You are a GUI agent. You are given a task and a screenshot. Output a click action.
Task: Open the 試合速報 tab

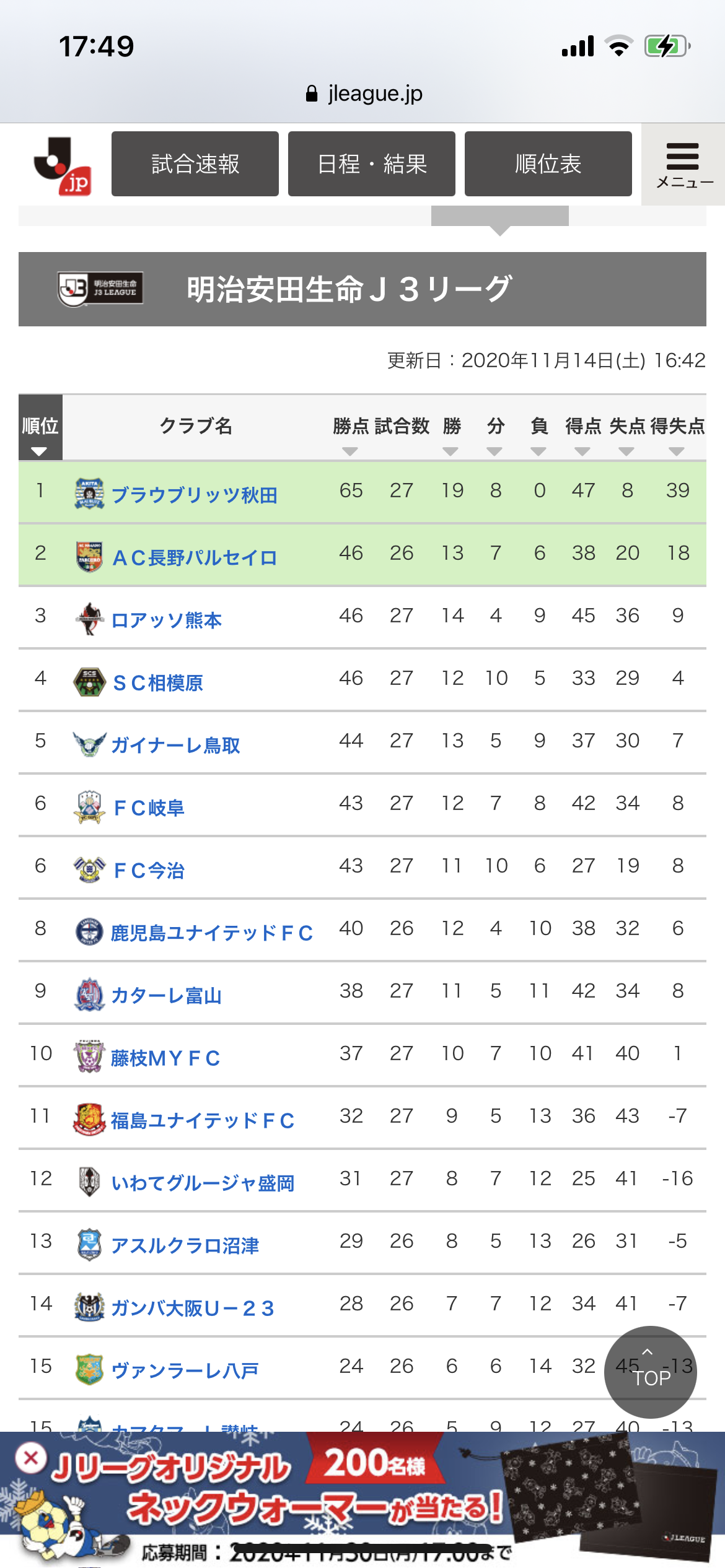click(195, 164)
